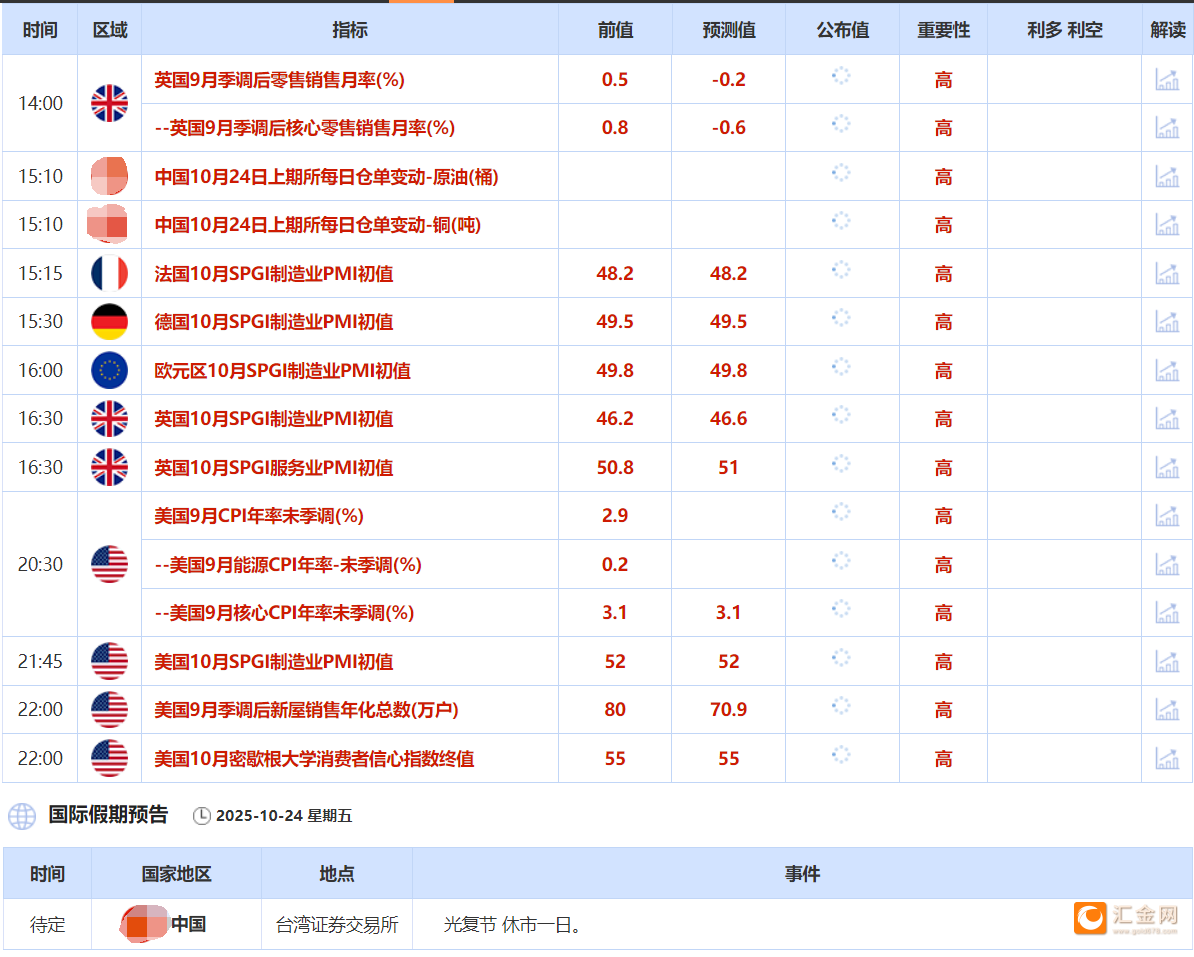Click the chart icon on the new home sales row
The width and height of the screenshot is (1194, 957).
[1167, 709]
